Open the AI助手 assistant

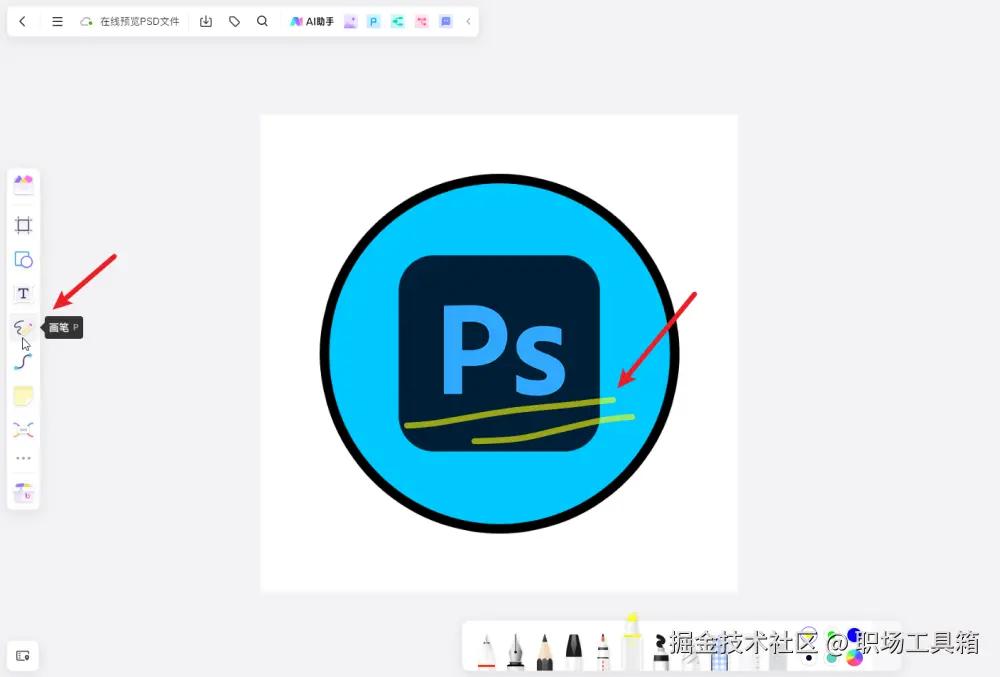tap(312, 22)
